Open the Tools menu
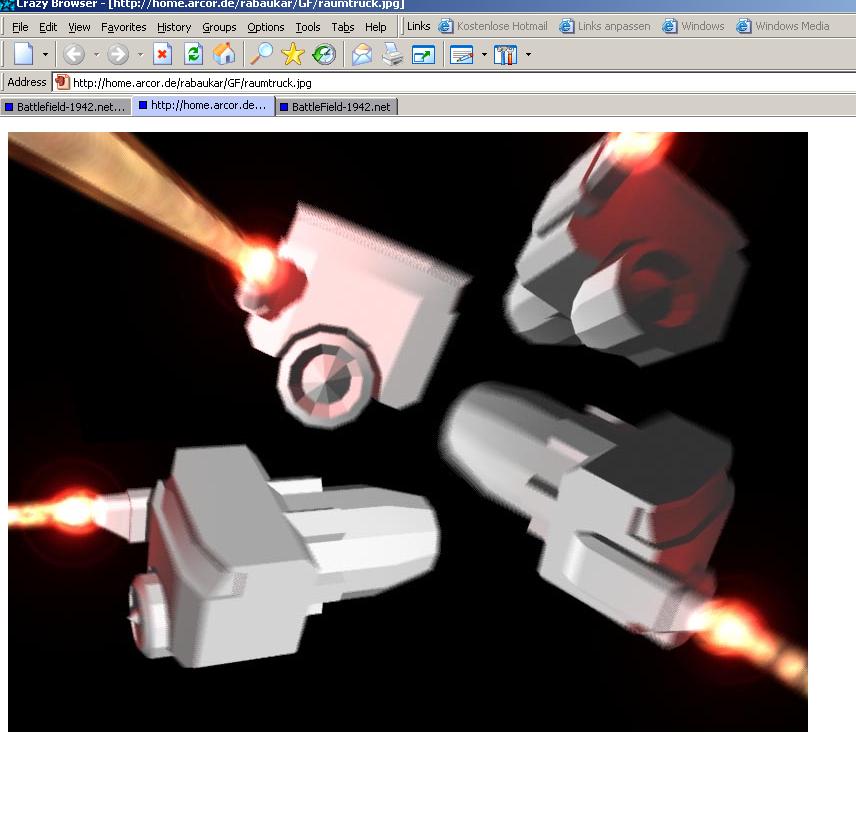The width and height of the screenshot is (856, 834). point(308,27)
